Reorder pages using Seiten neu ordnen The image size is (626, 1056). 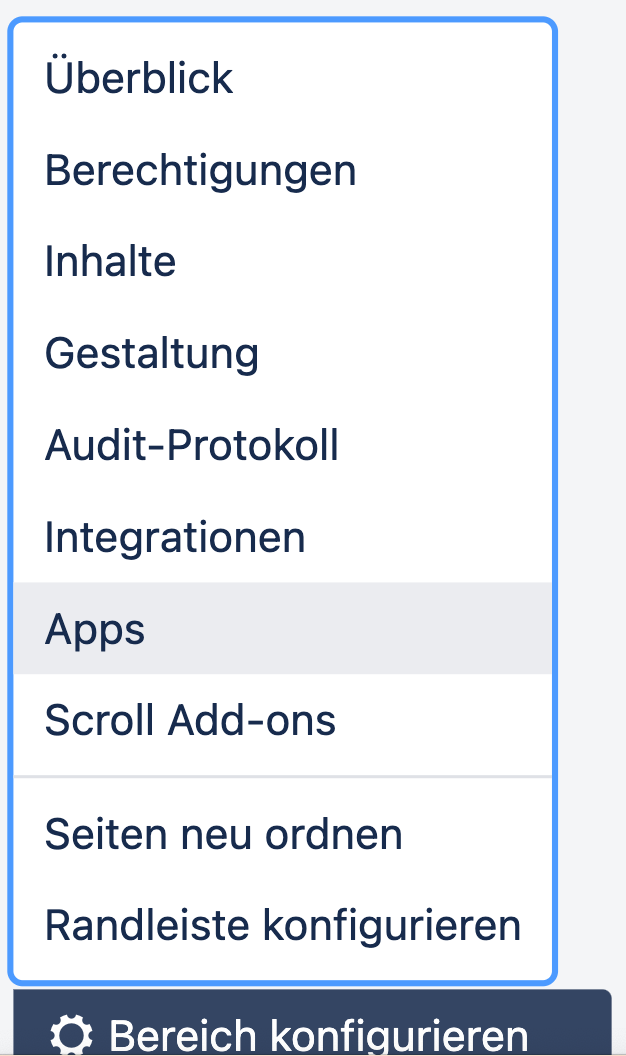(223, 834)
